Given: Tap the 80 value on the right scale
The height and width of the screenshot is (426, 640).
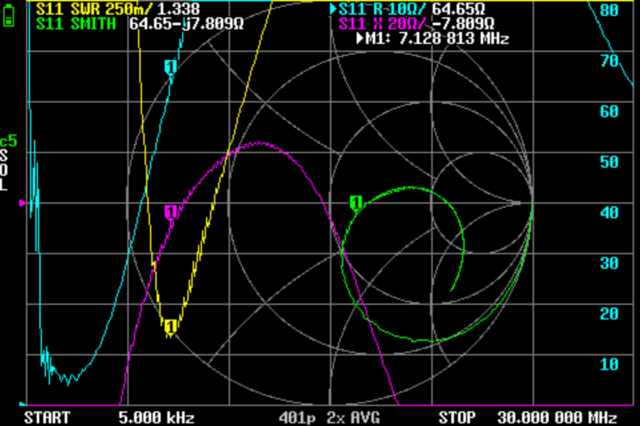Looking at the screenshot, I should [608, 10].
